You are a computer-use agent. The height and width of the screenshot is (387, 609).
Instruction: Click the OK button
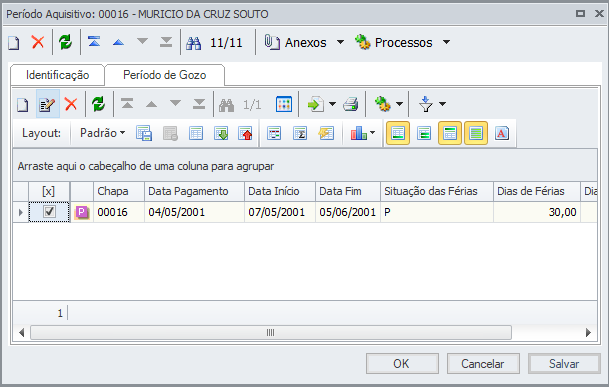[402, 364]
